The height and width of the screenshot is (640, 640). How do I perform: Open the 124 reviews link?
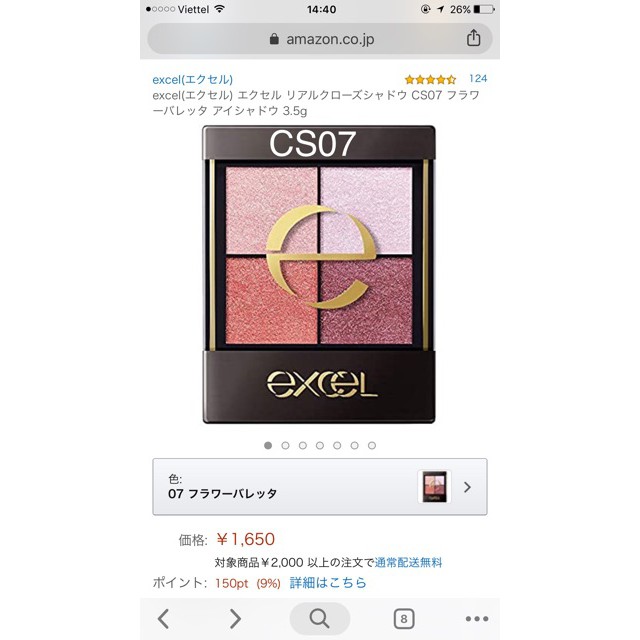(478, 78)
